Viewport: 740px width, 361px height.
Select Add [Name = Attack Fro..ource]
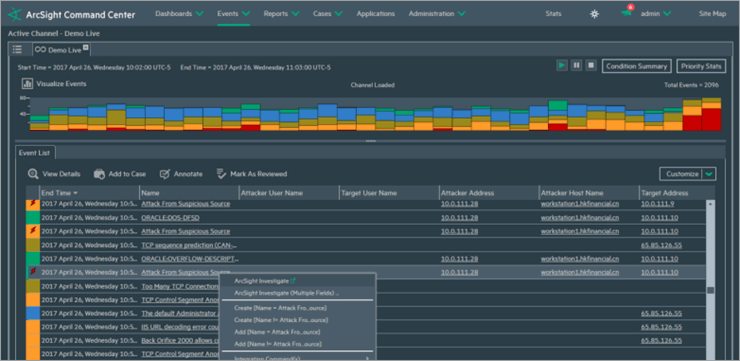point(277,332)
